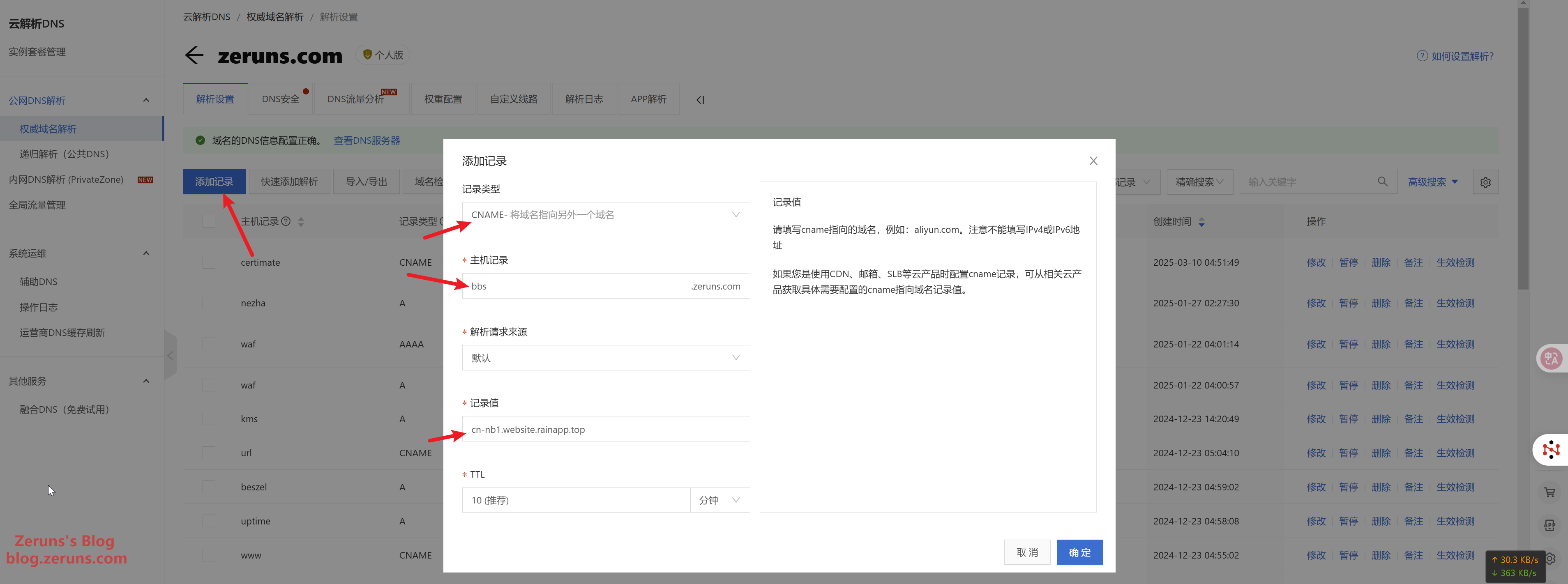Click 暂停 for the kms row
The width and height of the screenshot is (1568, 584).
click(1348, 418)
